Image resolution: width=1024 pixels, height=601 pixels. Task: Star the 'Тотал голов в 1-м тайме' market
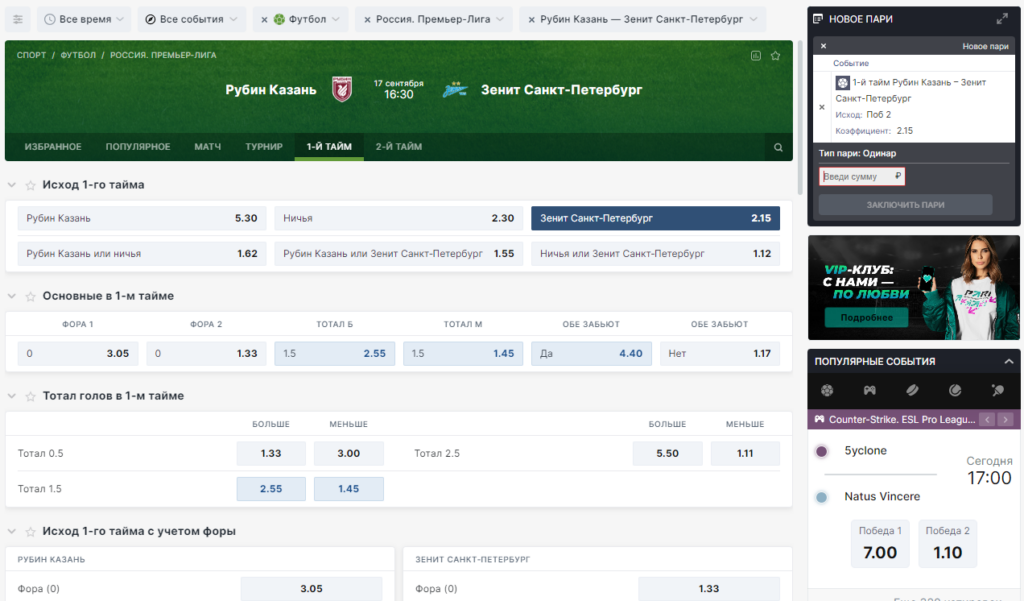(30, 396)
